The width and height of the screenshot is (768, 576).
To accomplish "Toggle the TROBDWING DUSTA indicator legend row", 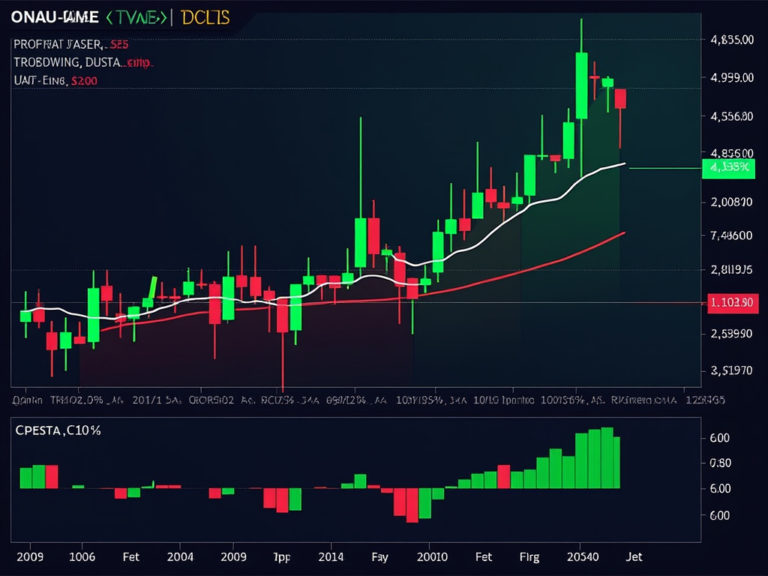I will (82, 62).
